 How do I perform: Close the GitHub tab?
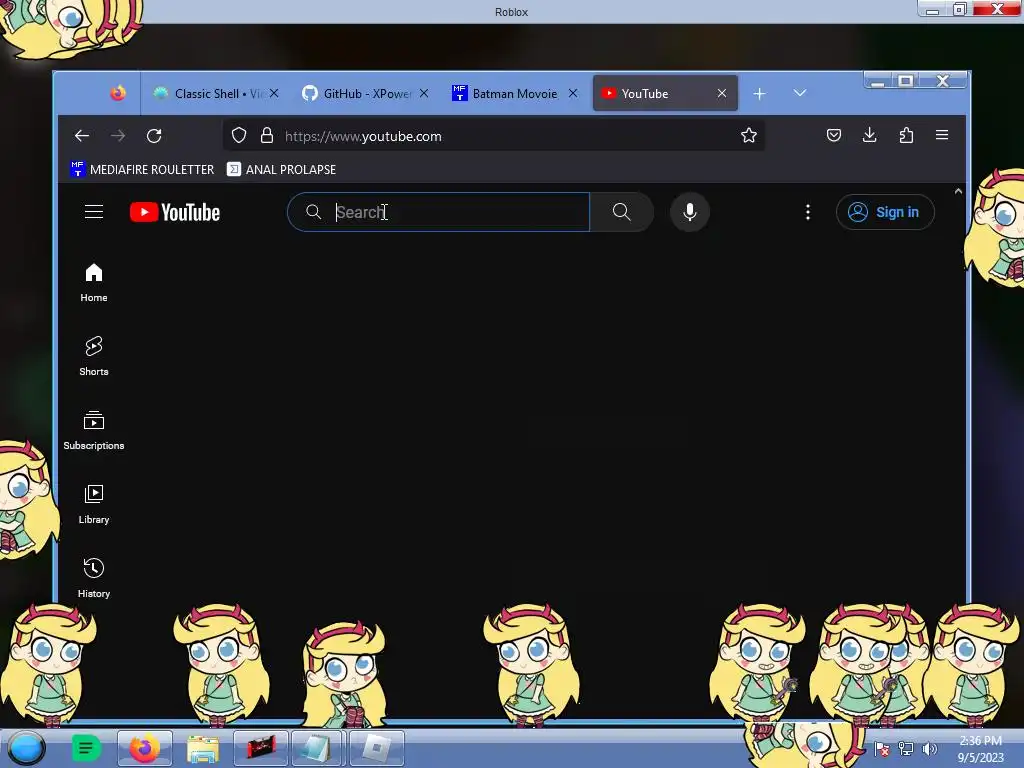pyautogui.click(x=424, y=93)
